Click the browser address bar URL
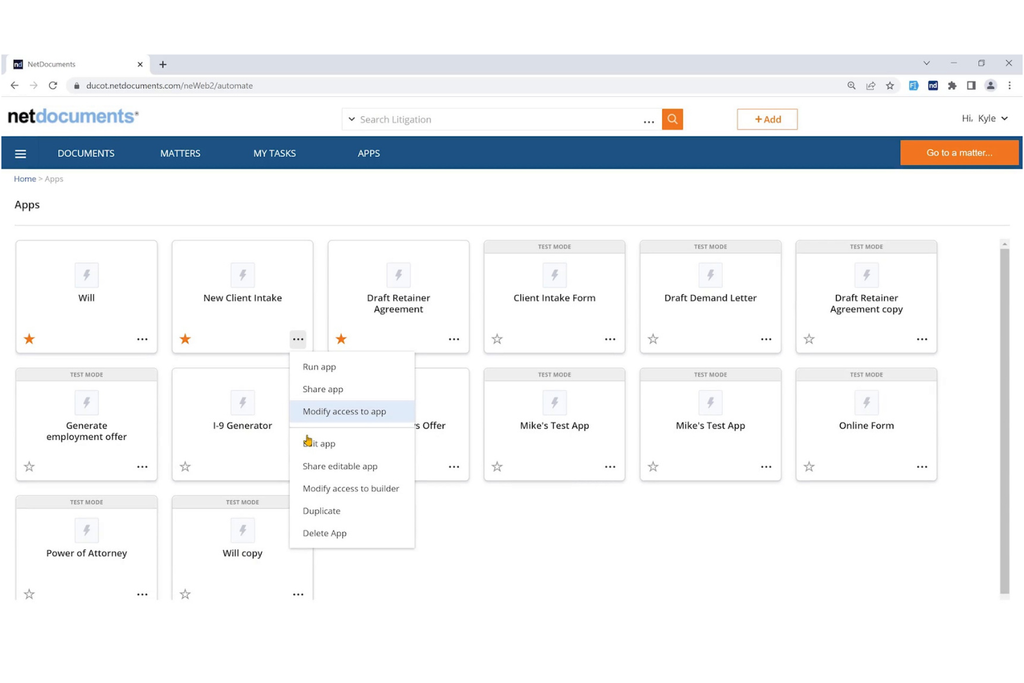1024x683 pixels. [169, 86]
